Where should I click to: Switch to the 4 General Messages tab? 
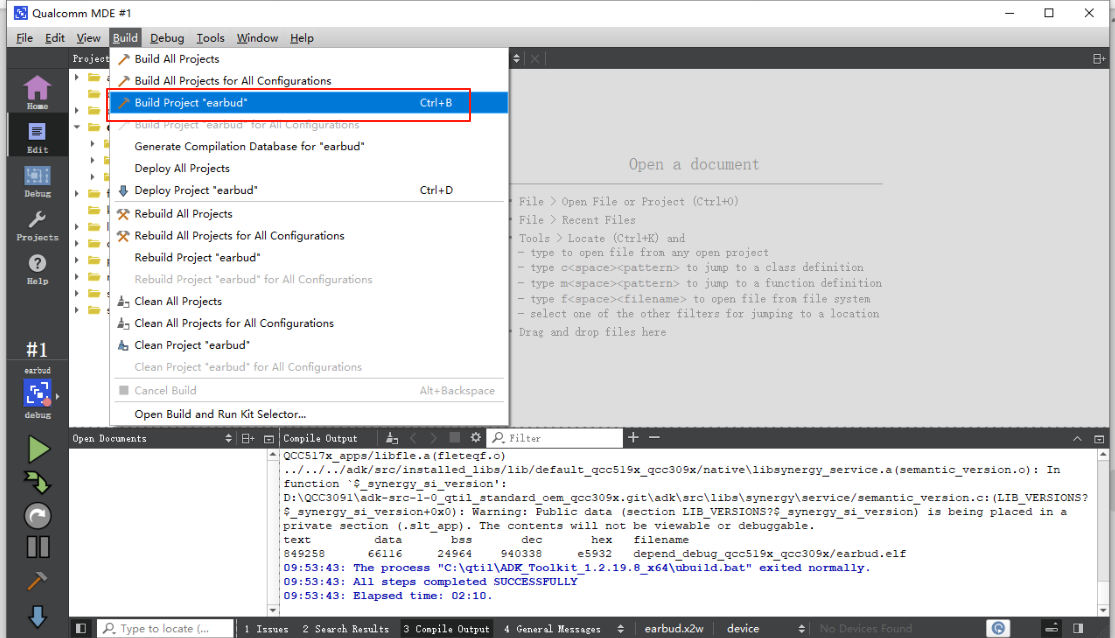pos(553,629)
